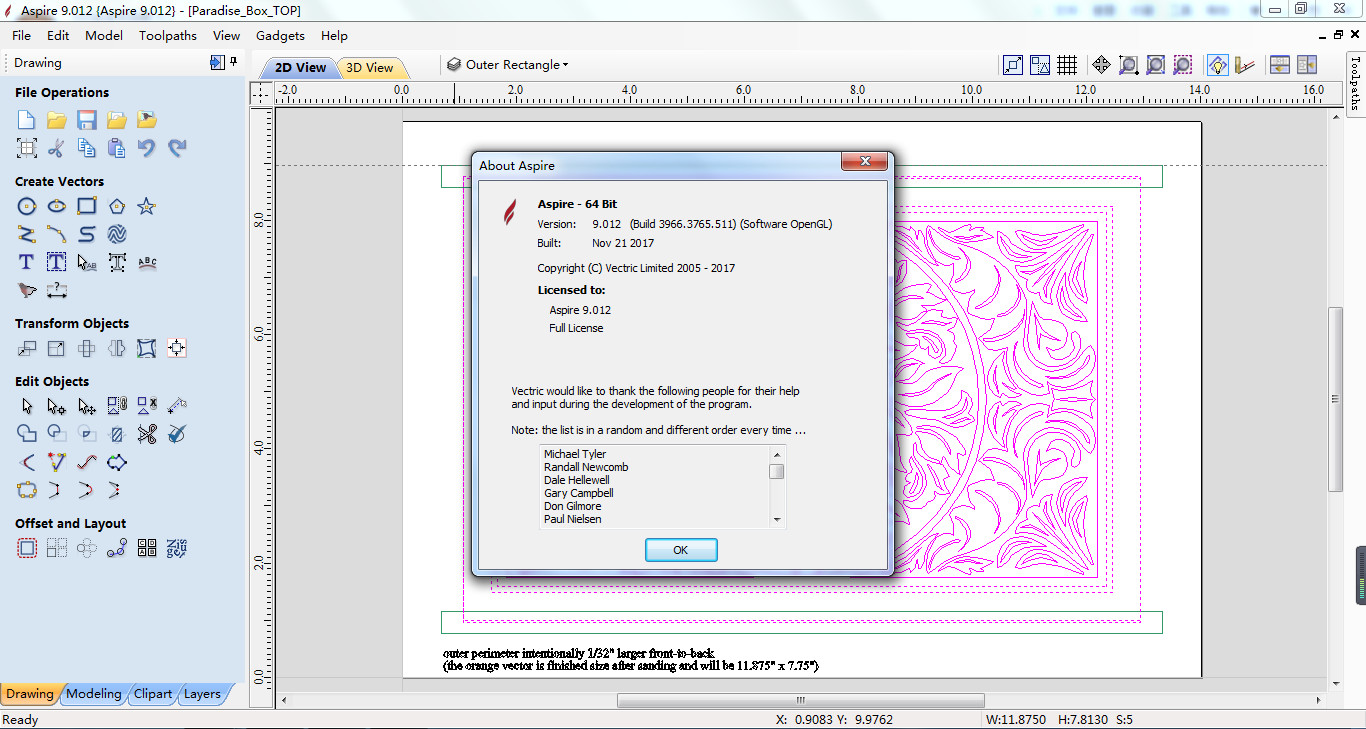Create a new file in File Operations
This screenshot has height=729, width=1366.
(x=27, y=120)
